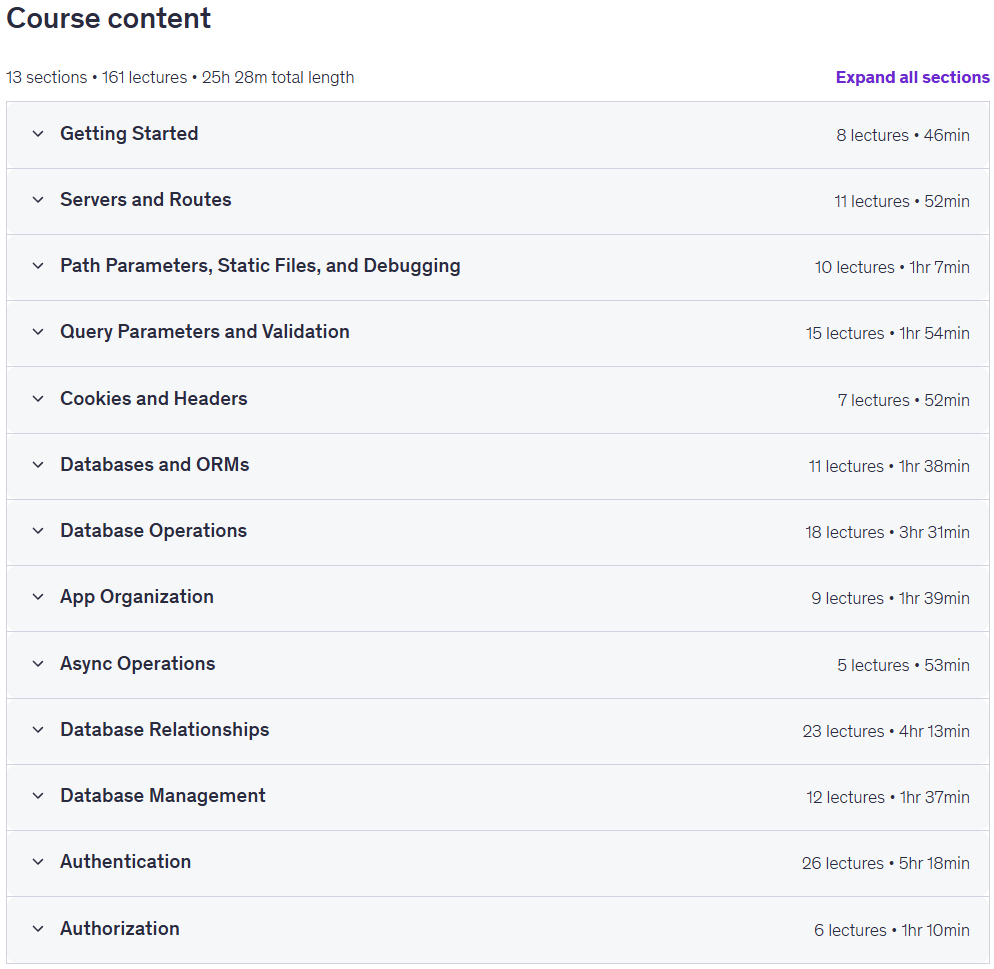Click the Database Operations title
Viewport: 994px width, 969px height.
(x=153, y=530)
